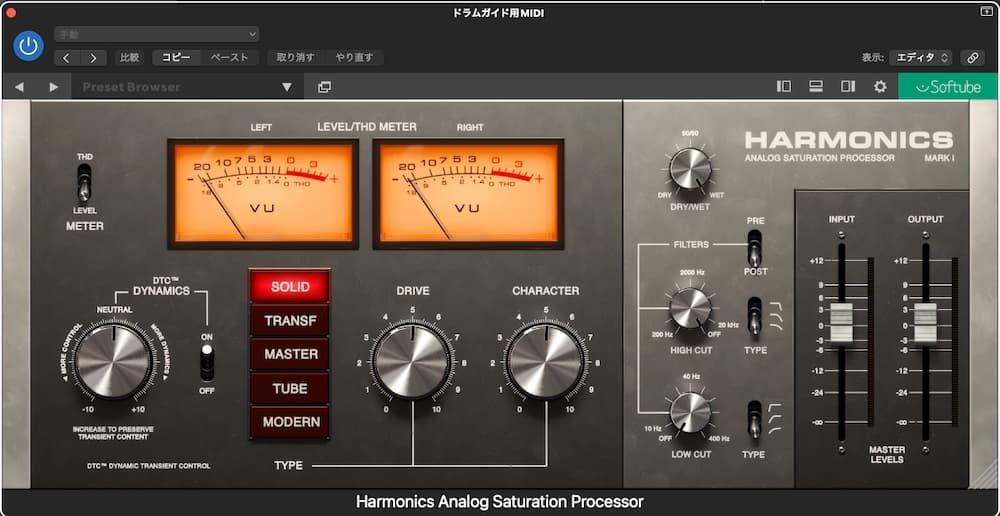Go to next preset with right chevron

click(x=93, y=58)
